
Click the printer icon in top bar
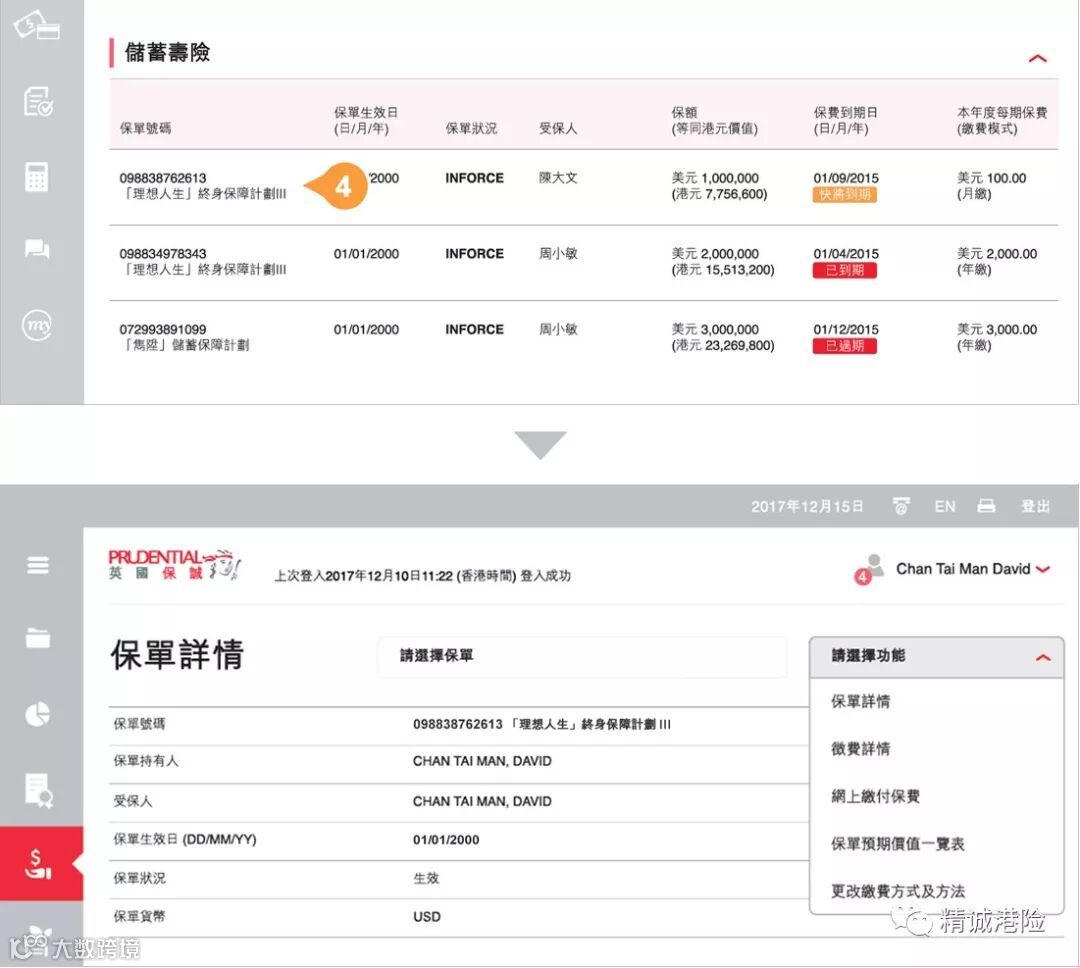(986, 506)
